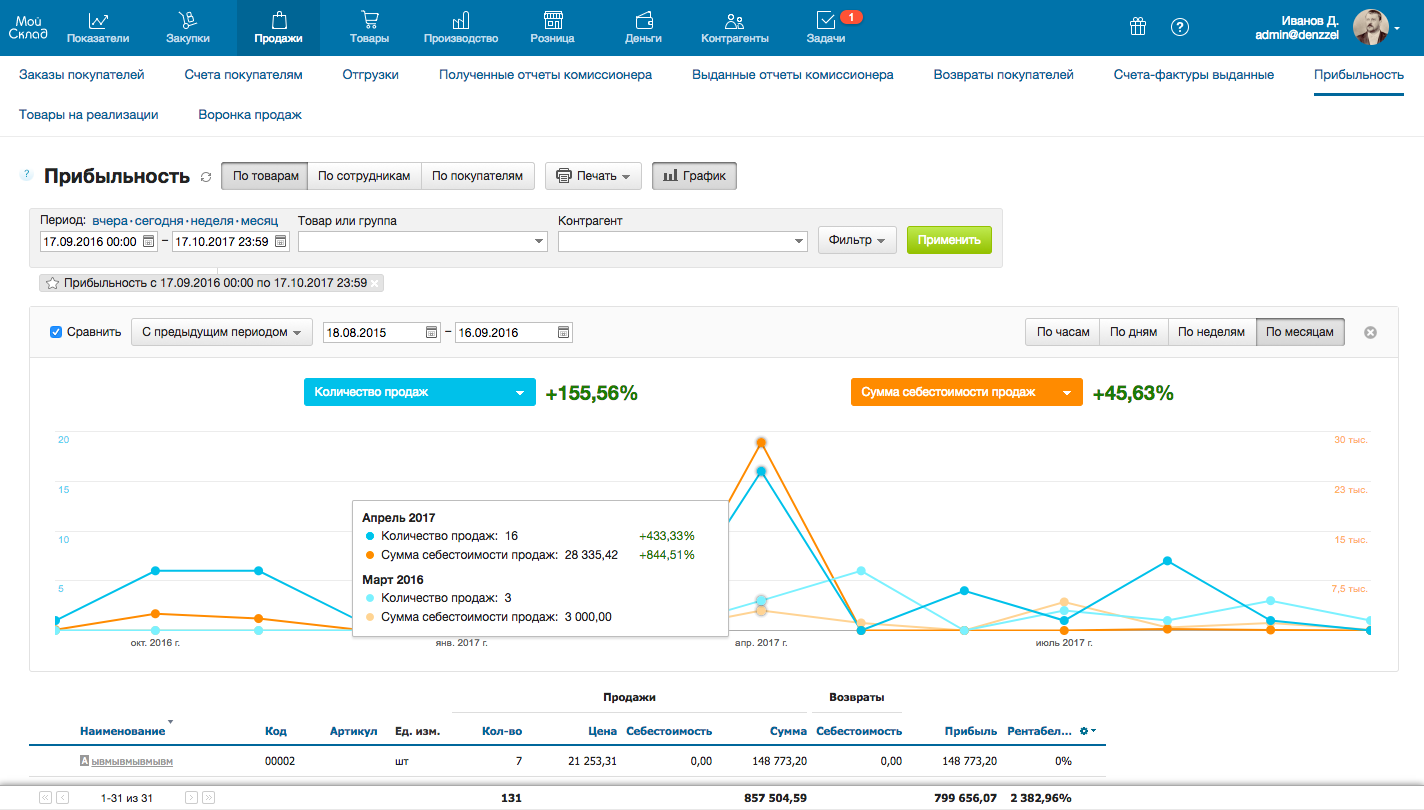Open the gift icon in header
The image size is (1424, 810).
click(1138, 27)
